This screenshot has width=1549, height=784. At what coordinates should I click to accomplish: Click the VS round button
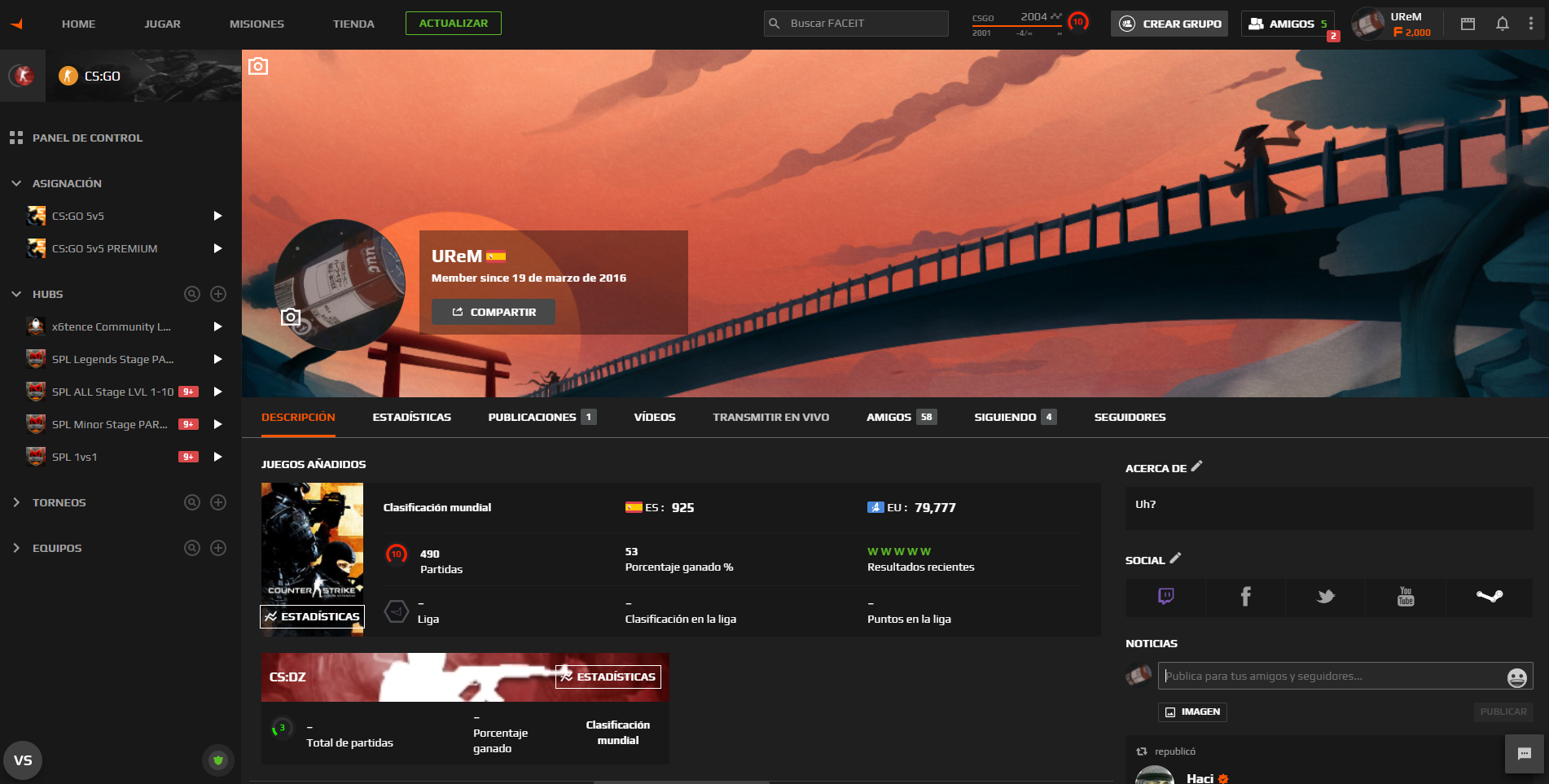[x=23, y=760]
